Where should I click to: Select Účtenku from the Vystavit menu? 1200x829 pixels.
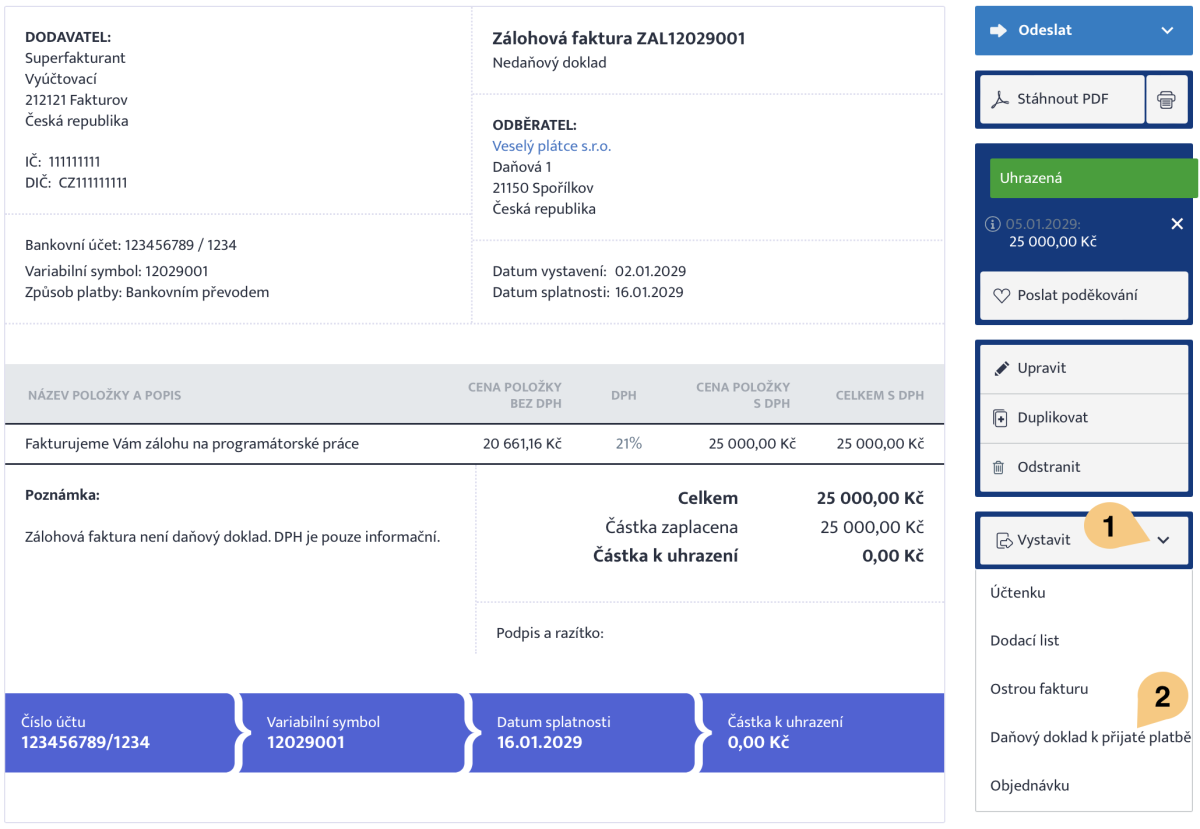click(1017, 593)
